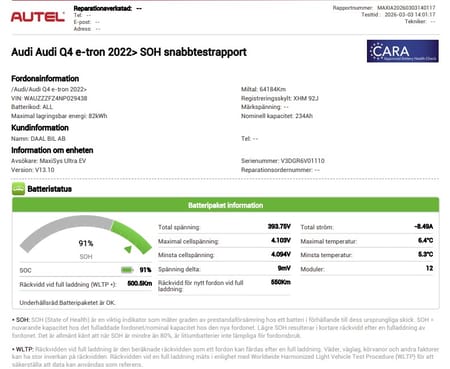Click 'Namn: DAAL BIL AB'
This screenshot has width=450, height=369.
(x=38, y=139)
